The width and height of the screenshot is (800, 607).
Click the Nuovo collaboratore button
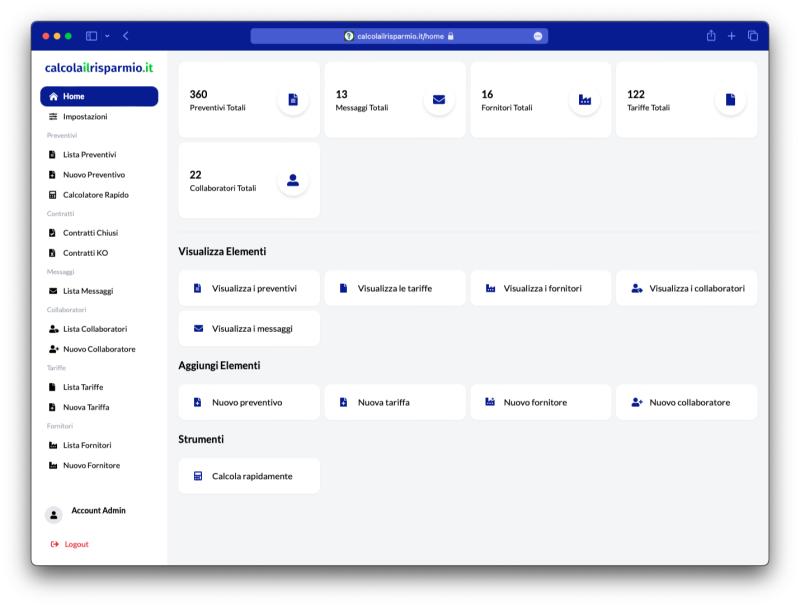pyautogui.click(x=689, y=402)
